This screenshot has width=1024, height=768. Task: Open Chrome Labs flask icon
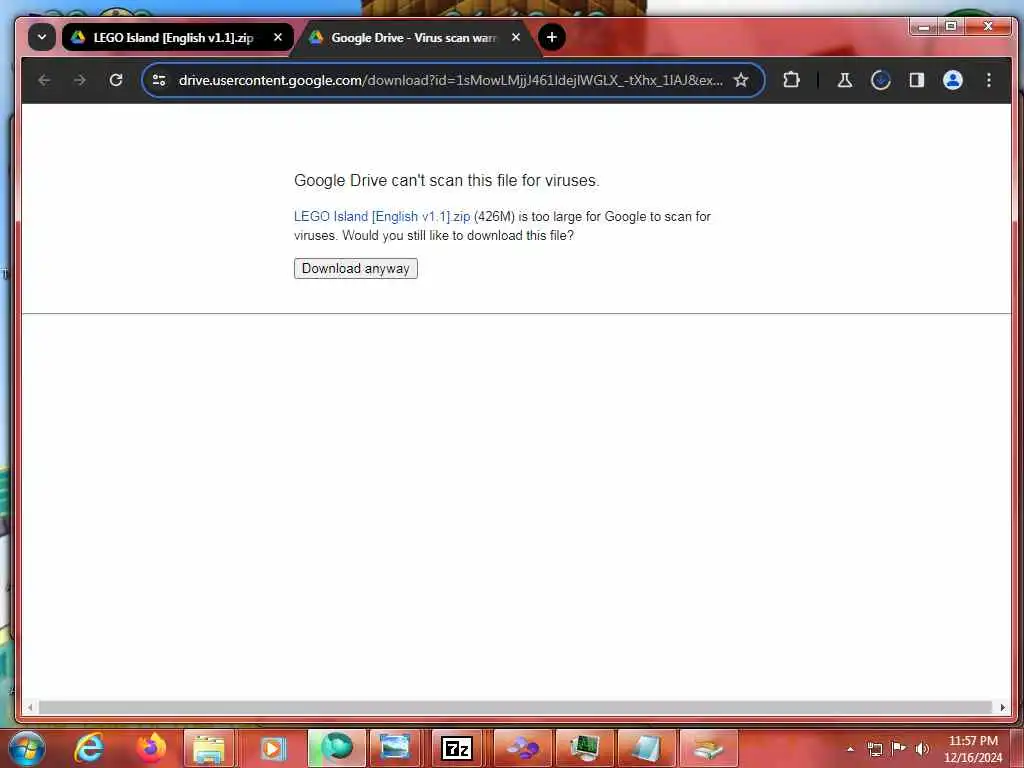click(844, 80)
